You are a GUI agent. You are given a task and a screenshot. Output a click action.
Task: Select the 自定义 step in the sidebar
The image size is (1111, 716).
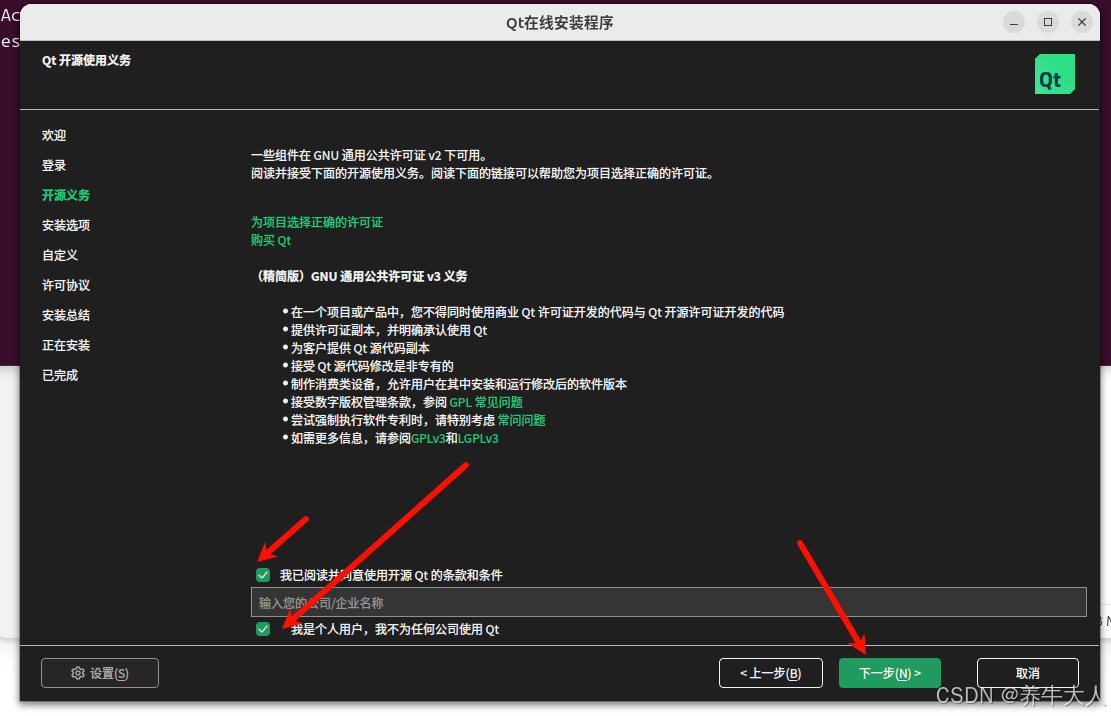pyautogui.click(x=60, y=255)
